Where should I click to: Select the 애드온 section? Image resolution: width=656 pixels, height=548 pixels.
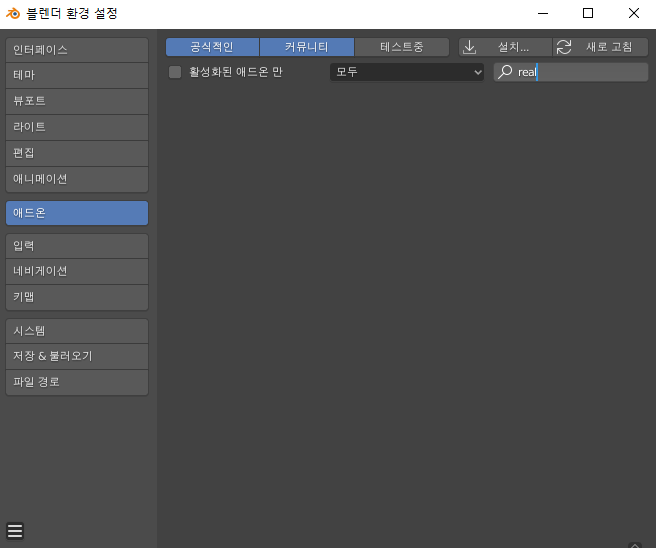(77, 213)
